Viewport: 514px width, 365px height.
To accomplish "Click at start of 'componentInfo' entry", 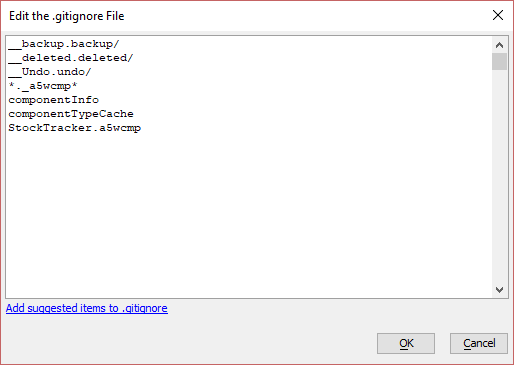I will (9, 100).
